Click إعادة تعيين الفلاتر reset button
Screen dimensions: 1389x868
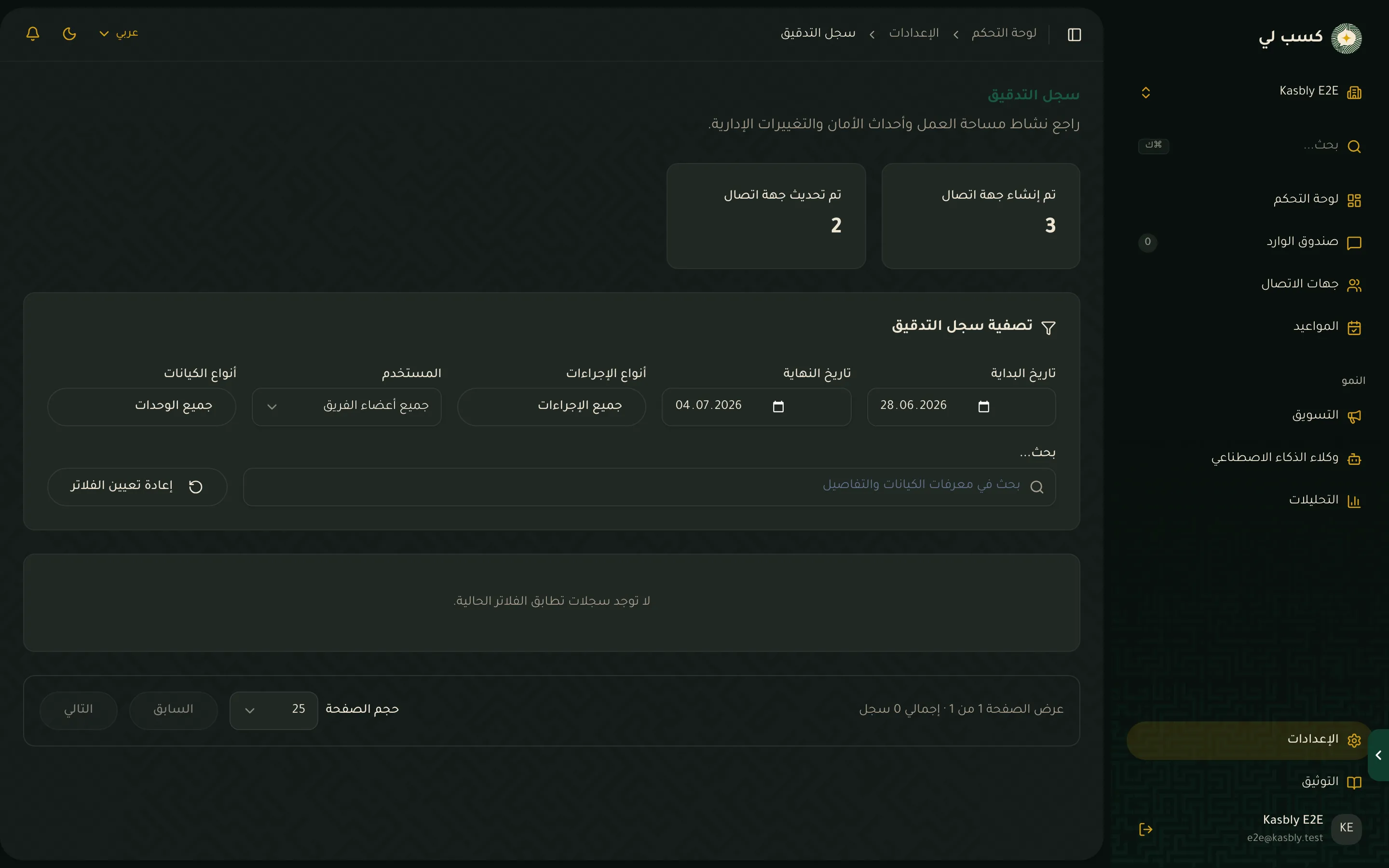click(x=137, y=487)
